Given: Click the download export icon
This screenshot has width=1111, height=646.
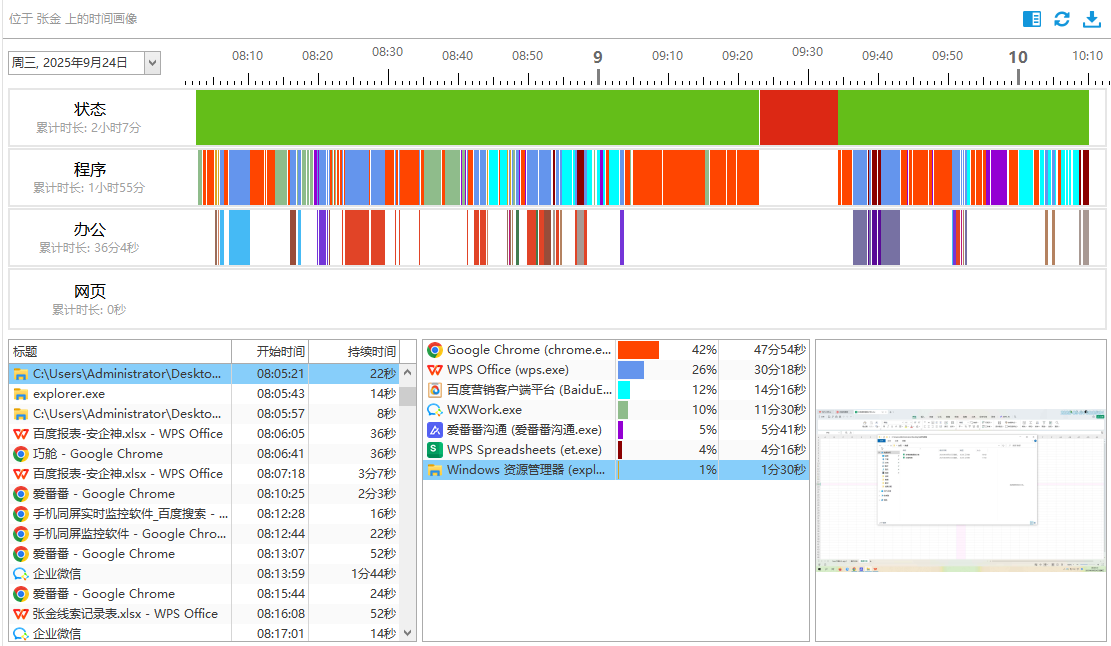Looking at the screenshot, I should pos(1092,19).
